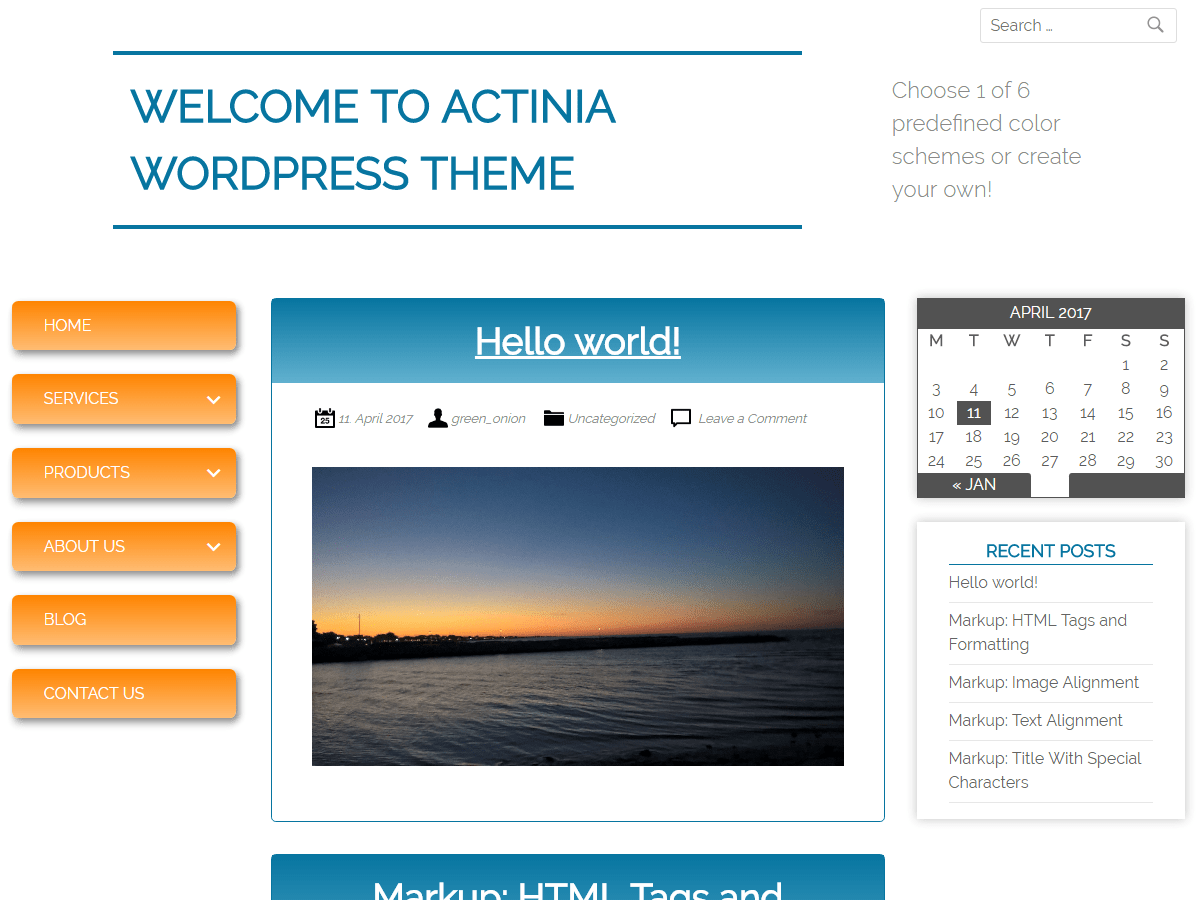Click the sunset featured image
1200x900 pixels.
577,616
